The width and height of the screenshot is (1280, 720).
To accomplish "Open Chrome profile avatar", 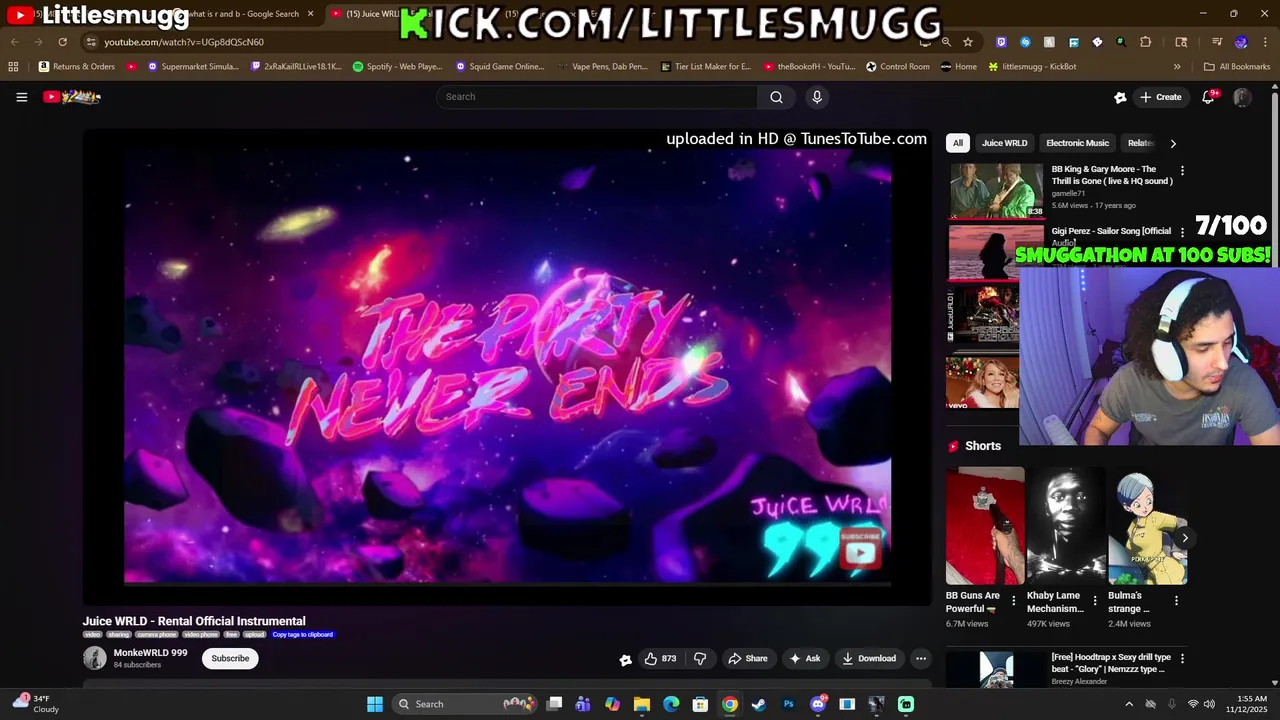I will click(1241, 42).
